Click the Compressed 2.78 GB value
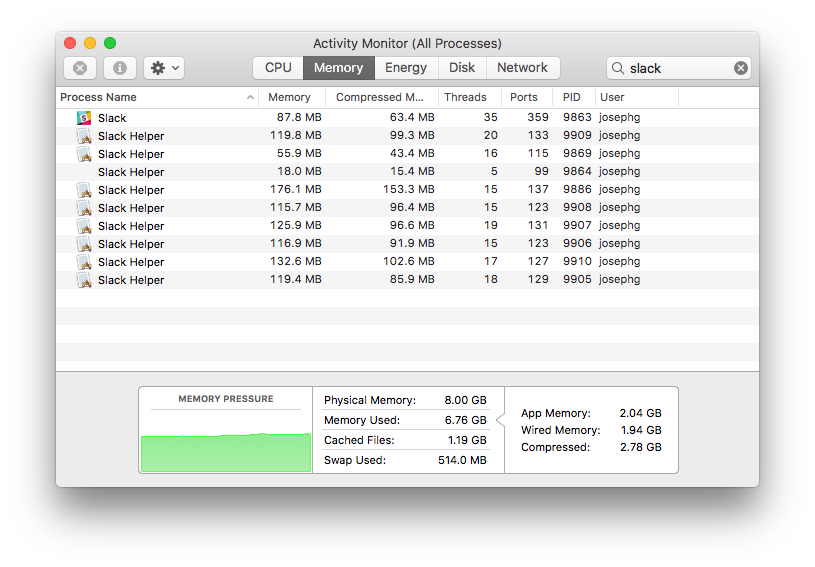Screen dimensions: 815x567 coord(640,447)
